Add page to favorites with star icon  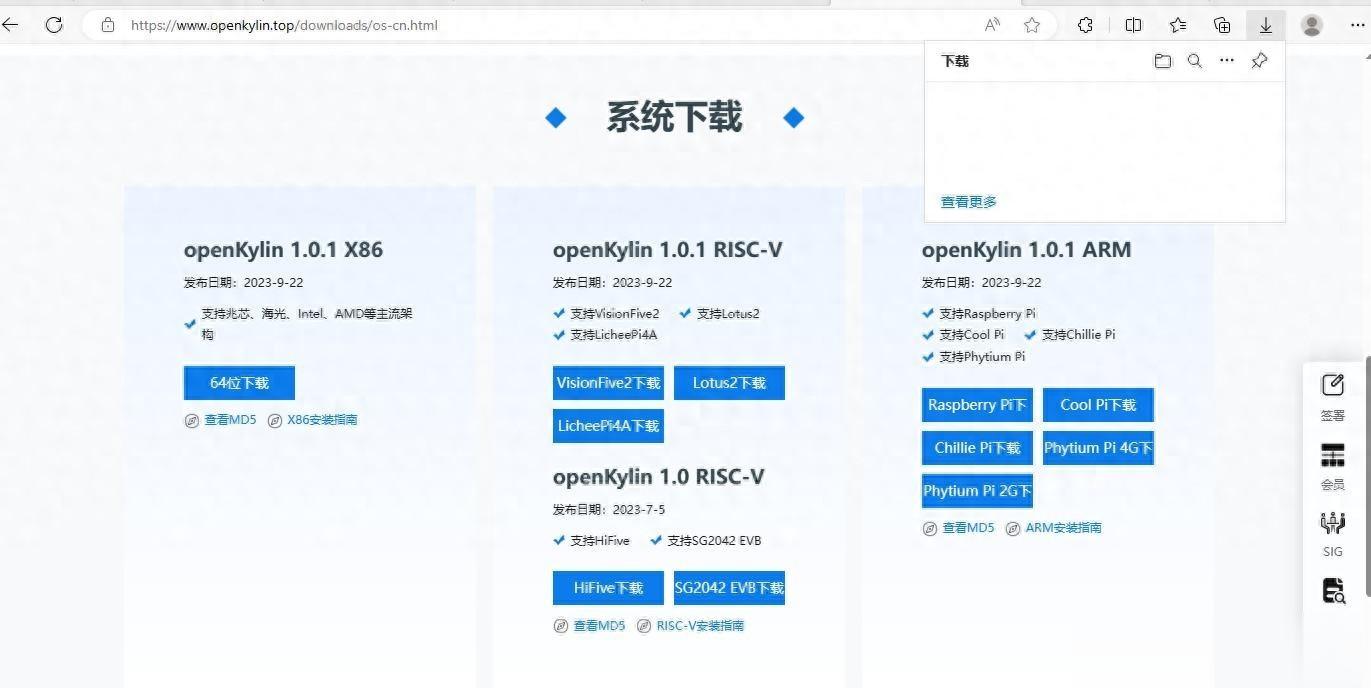coord(1032,25)
